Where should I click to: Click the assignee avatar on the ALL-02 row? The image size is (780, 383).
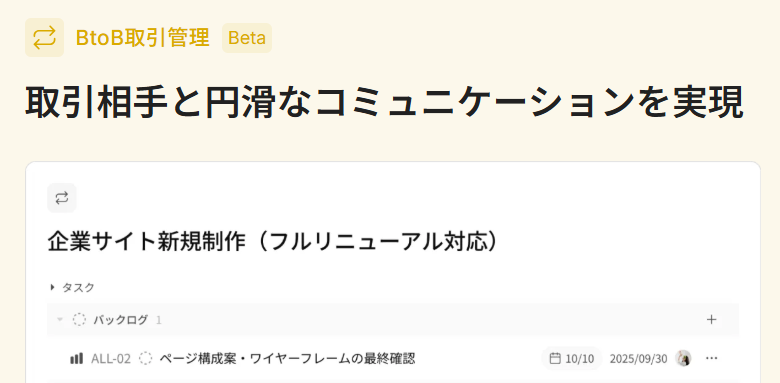(683, 358)
